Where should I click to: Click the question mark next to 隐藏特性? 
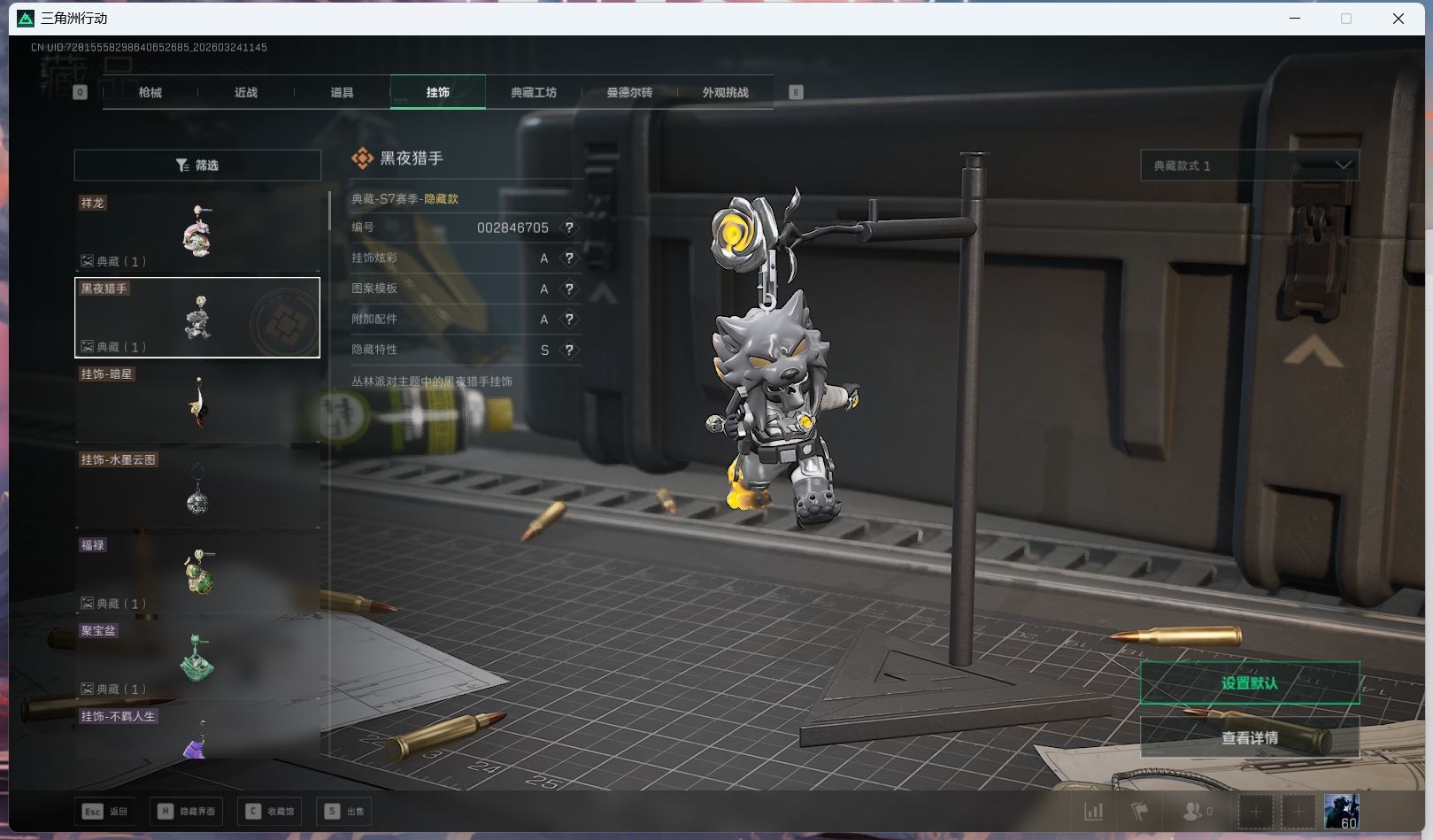point(569,350)
